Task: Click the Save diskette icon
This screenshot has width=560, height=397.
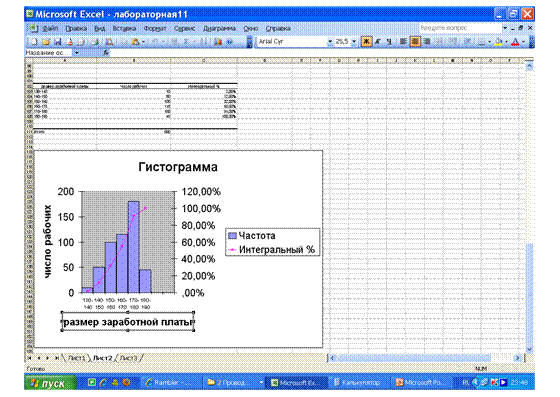Action: click(x=58, y=42)
